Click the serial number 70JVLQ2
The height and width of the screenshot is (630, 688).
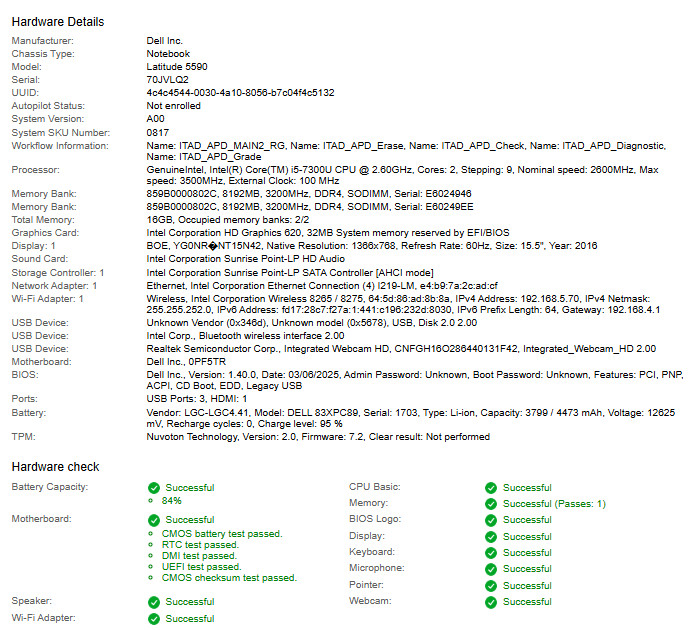[168, 80]
